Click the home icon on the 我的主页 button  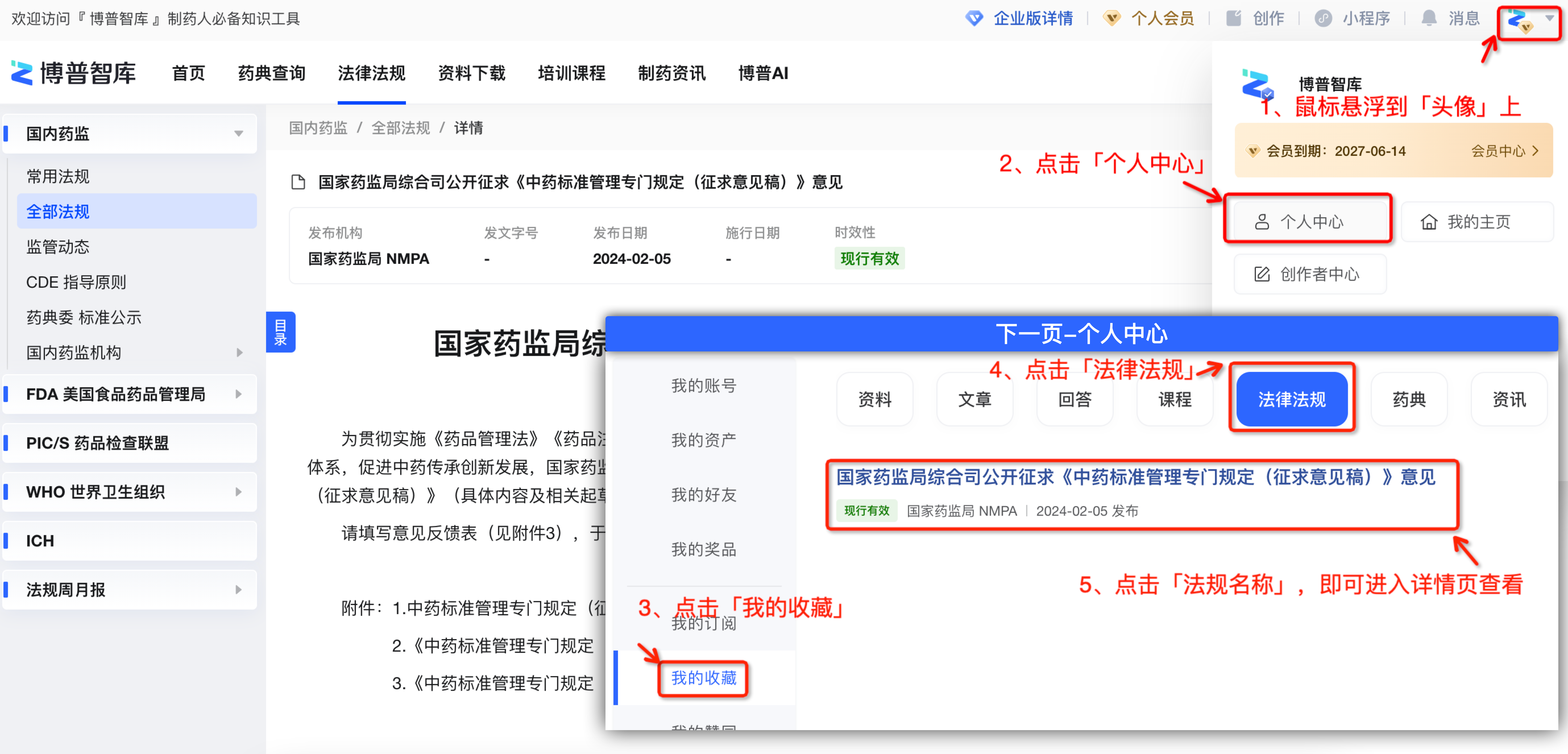click(x=1429, y=222)
